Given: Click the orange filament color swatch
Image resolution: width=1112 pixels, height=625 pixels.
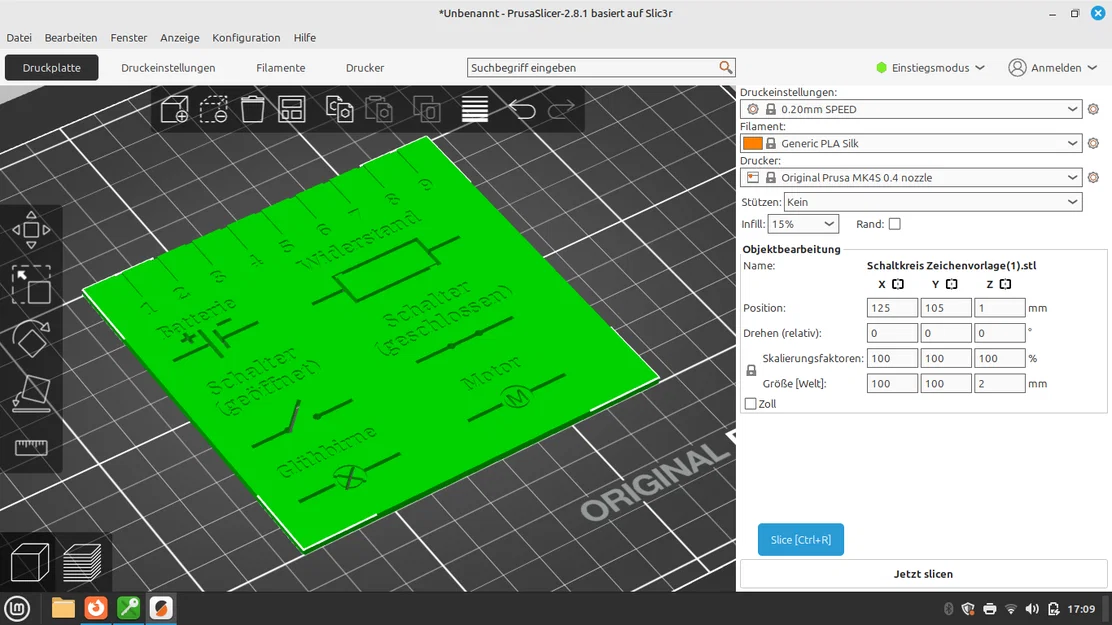Looking at the screenshot, I should point(752,143).
